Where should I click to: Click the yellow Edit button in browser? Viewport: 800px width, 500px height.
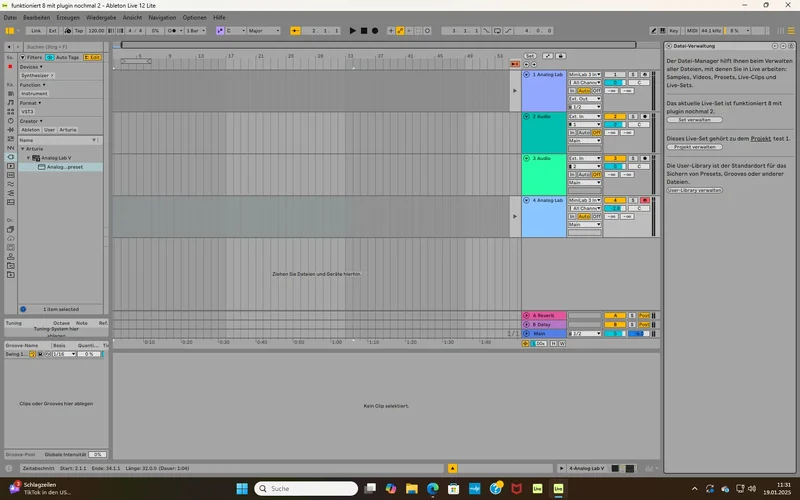tap(92, 57)
